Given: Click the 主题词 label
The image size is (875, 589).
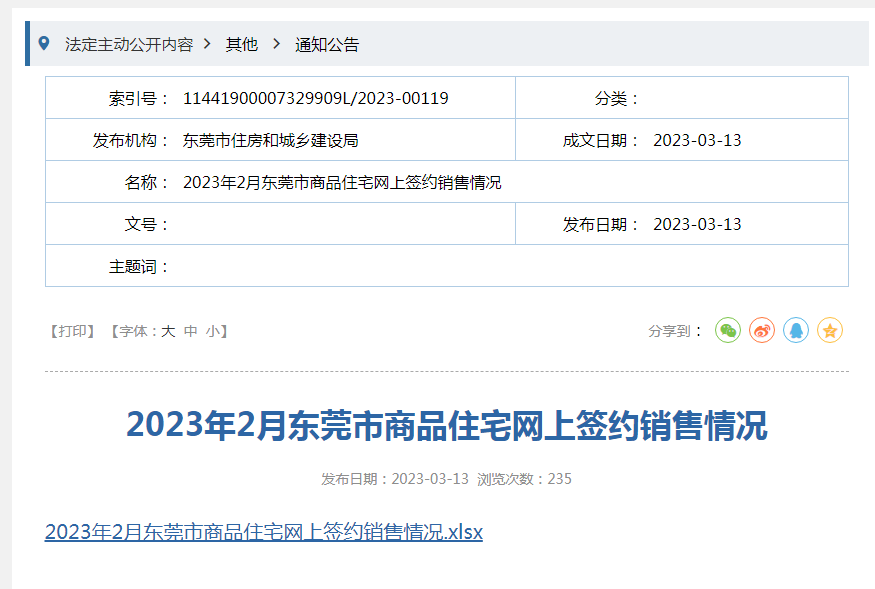Looking at the screenshot, I should click(x=139, y=266).
